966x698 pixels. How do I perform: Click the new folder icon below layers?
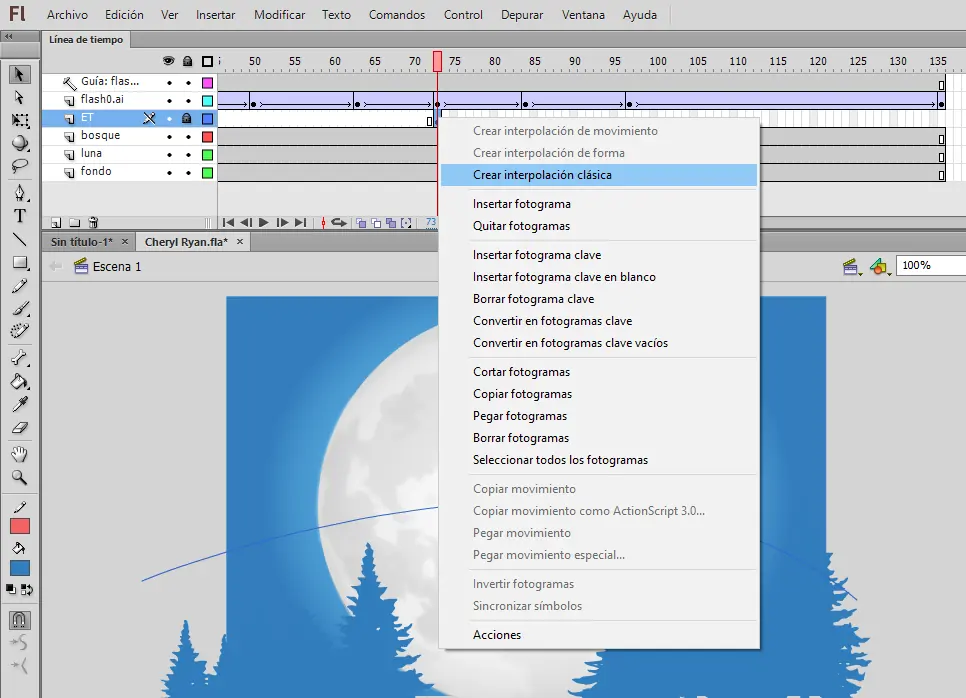pyautogui.click(x=75, y=222)
